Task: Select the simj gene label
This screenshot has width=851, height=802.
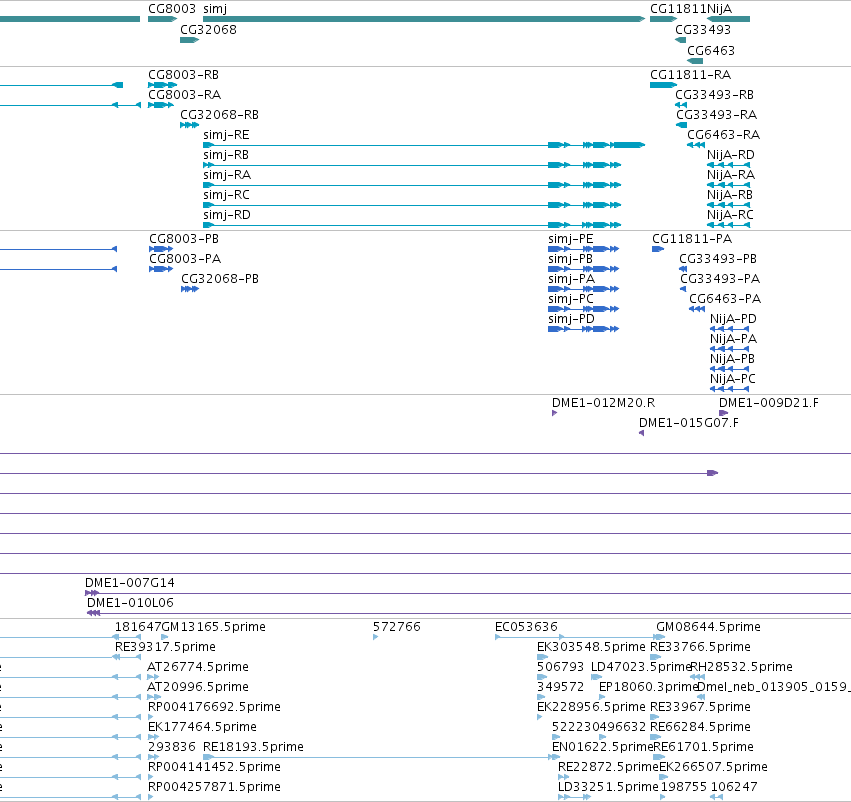Action: [215, 9]
